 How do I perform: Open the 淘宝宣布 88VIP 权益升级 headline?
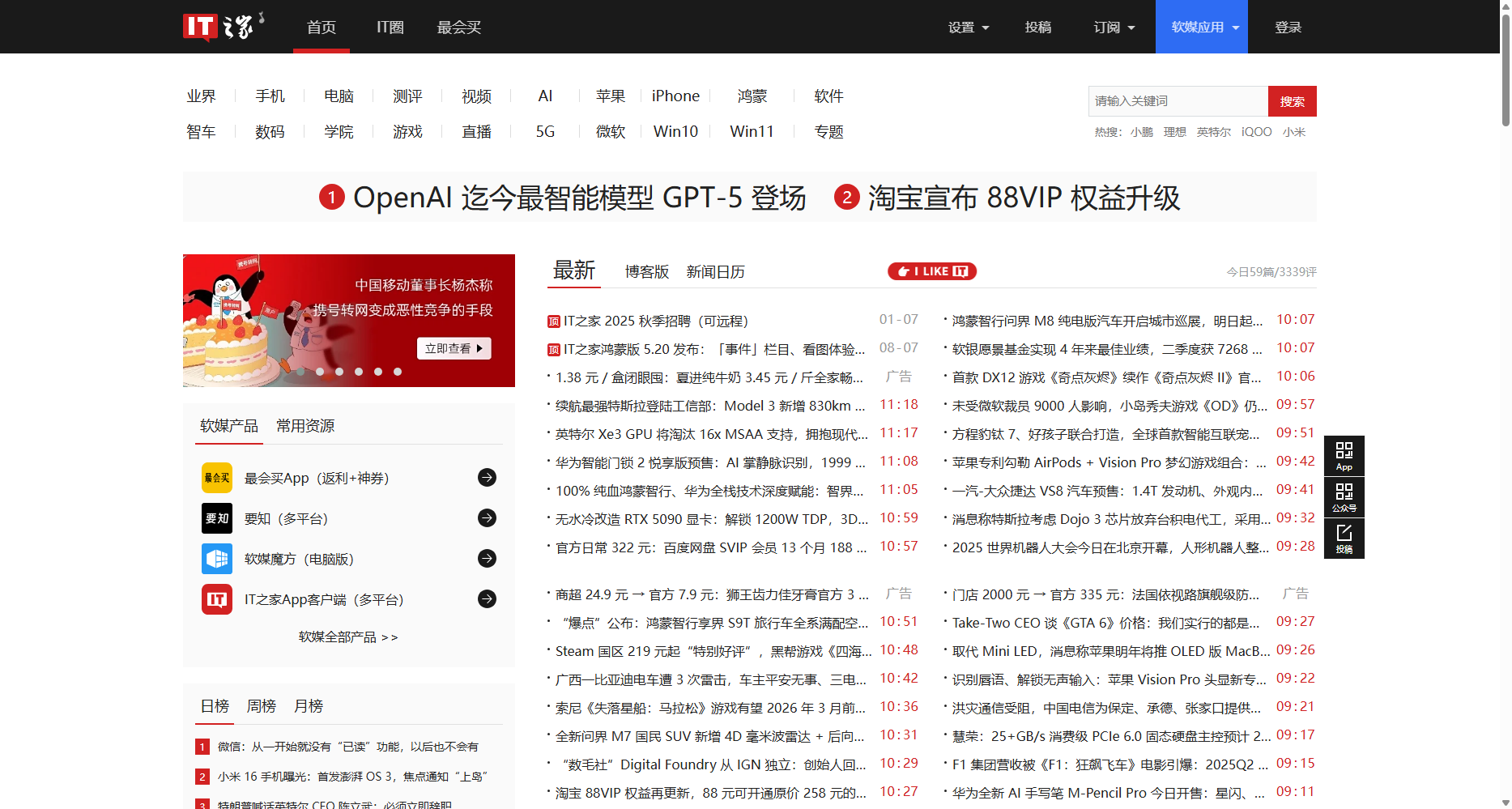(1024, 198)
